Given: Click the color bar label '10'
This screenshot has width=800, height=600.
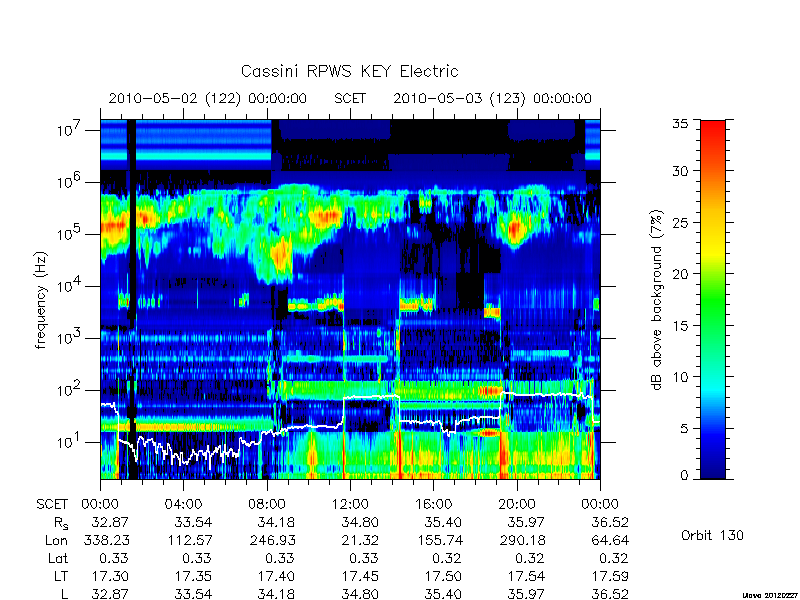Looking at the screenshot, I should point(681,377).
